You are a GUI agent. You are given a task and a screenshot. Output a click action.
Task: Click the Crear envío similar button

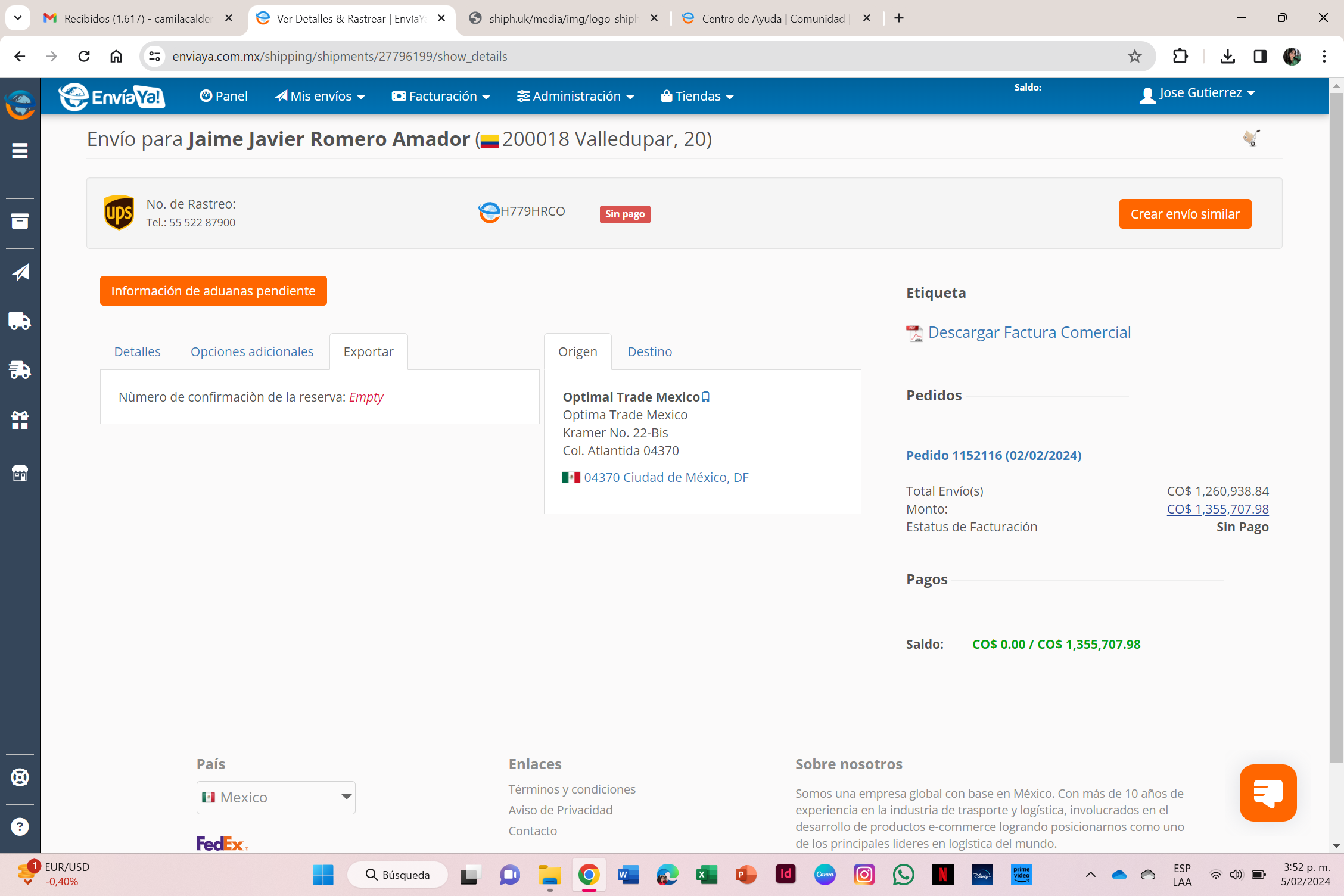[x=1184, y=214]
